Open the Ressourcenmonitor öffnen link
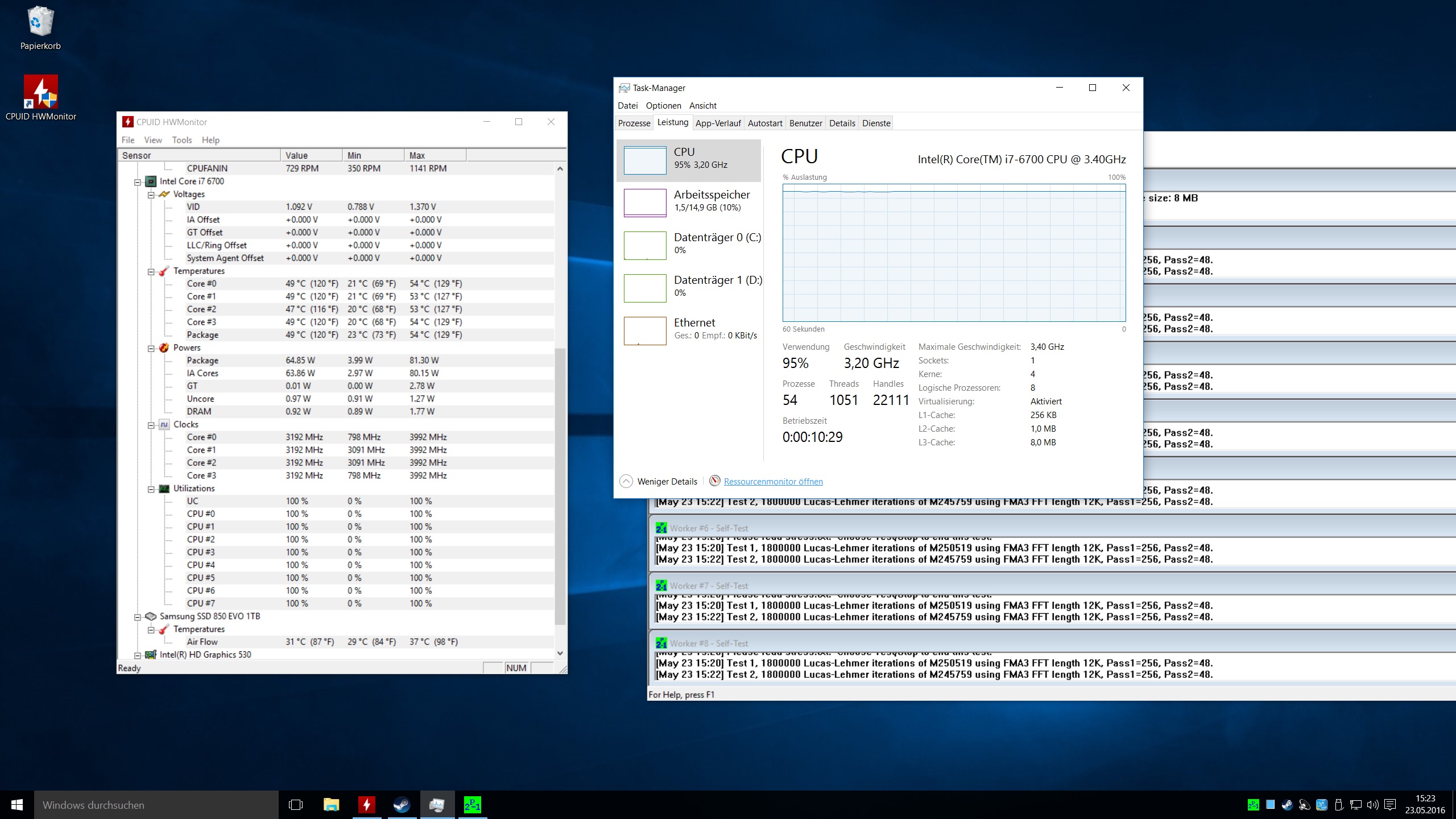The height and width of the screenshot is (819, 1456). [x=773, y=482]
